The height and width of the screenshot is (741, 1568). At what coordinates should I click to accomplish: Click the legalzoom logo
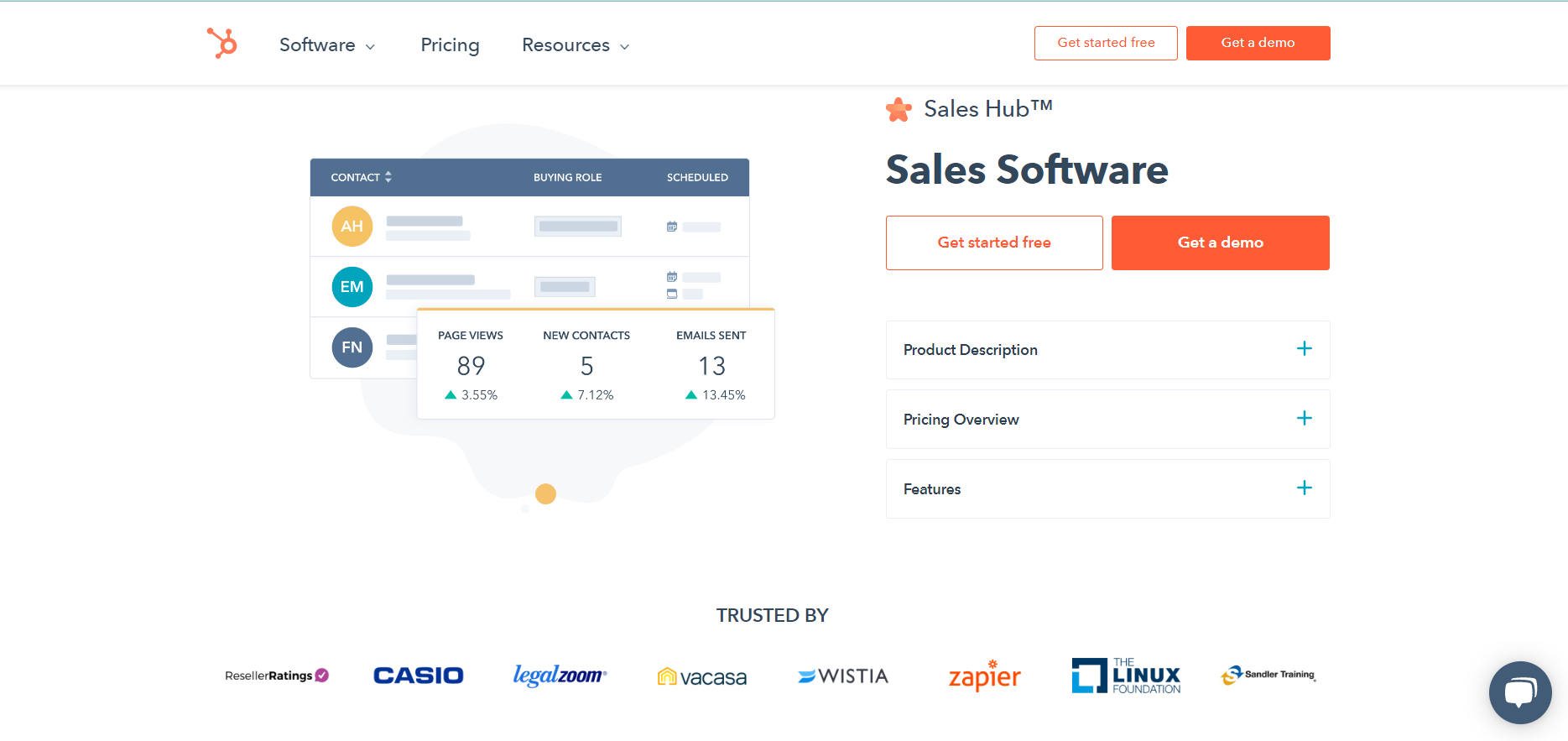(560, 676)
